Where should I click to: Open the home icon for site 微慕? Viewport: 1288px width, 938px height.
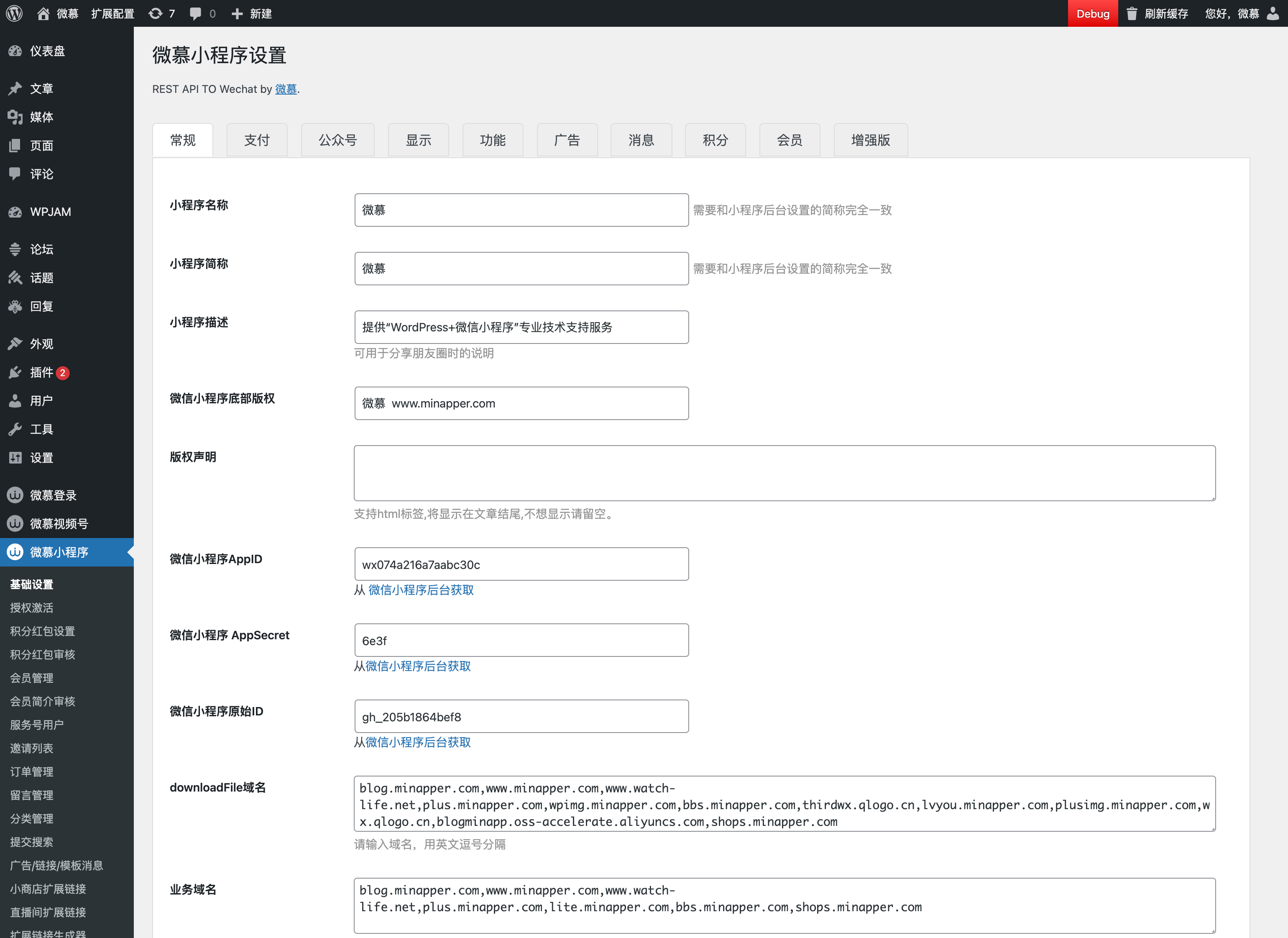[43, 14]
